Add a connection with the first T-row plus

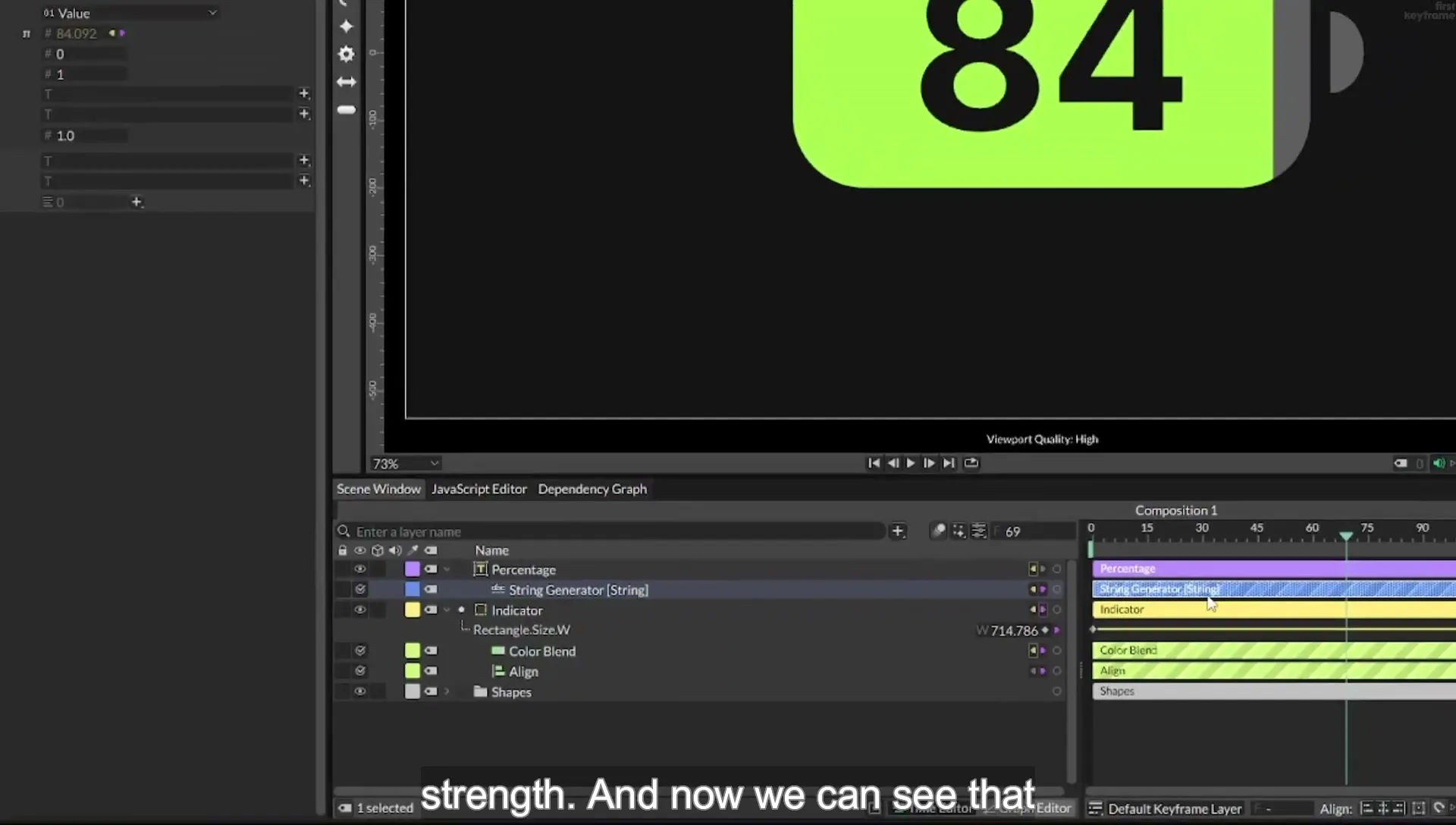coord(304,93)
